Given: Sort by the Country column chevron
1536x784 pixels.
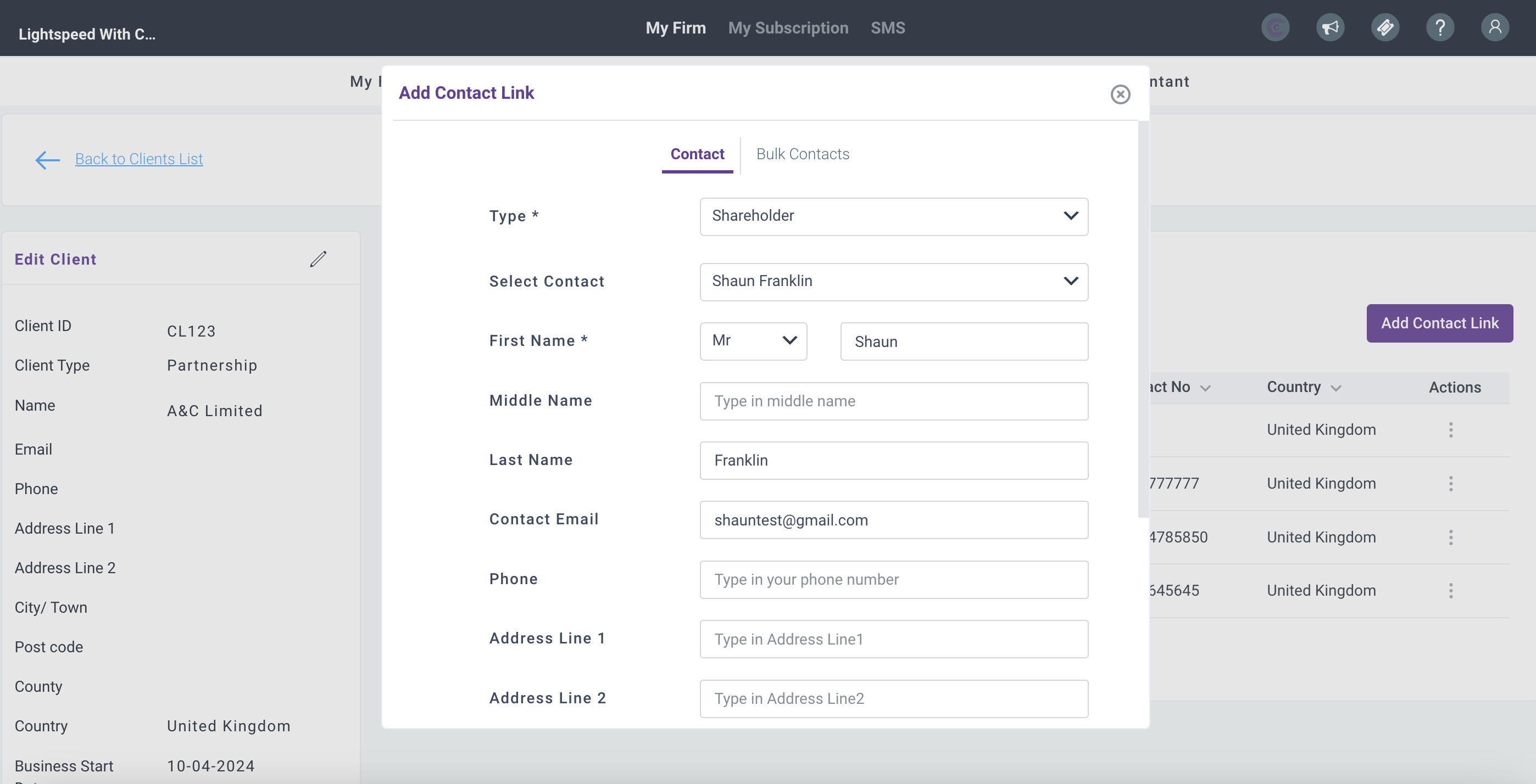Looking at the screenshot, I should pyautogui.click(x=1335, y=388).
